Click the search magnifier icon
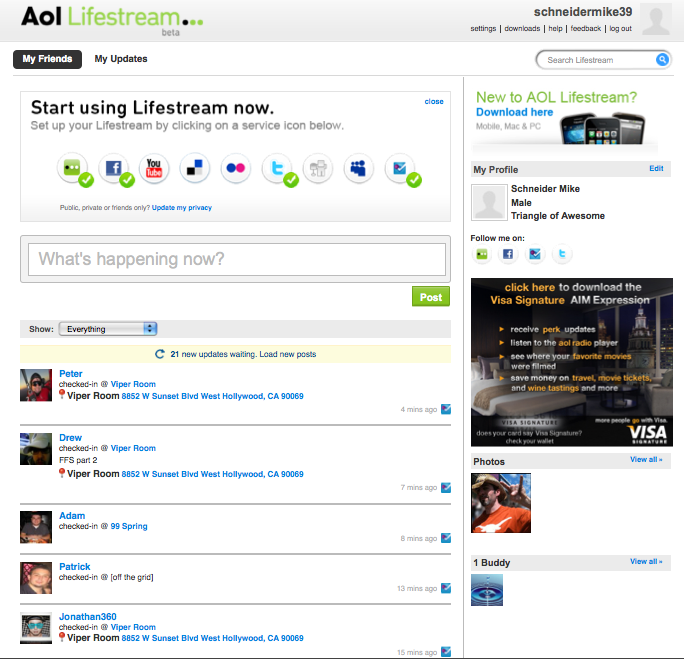The height and width of the screenshot is (659, 684). [662, 60]
